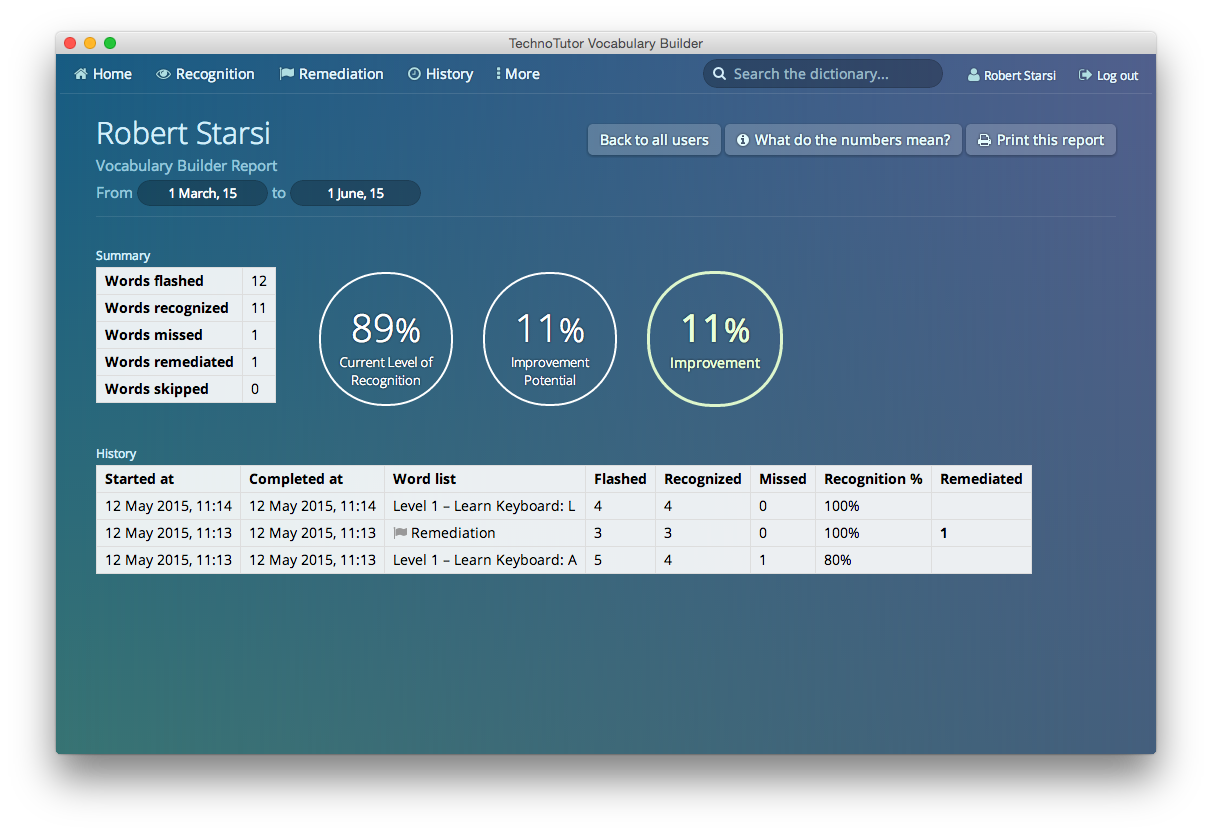Screen dimensions: 1212x834
Task: Click the info icon before What do the numbers mean
Action: pos(742,139)
